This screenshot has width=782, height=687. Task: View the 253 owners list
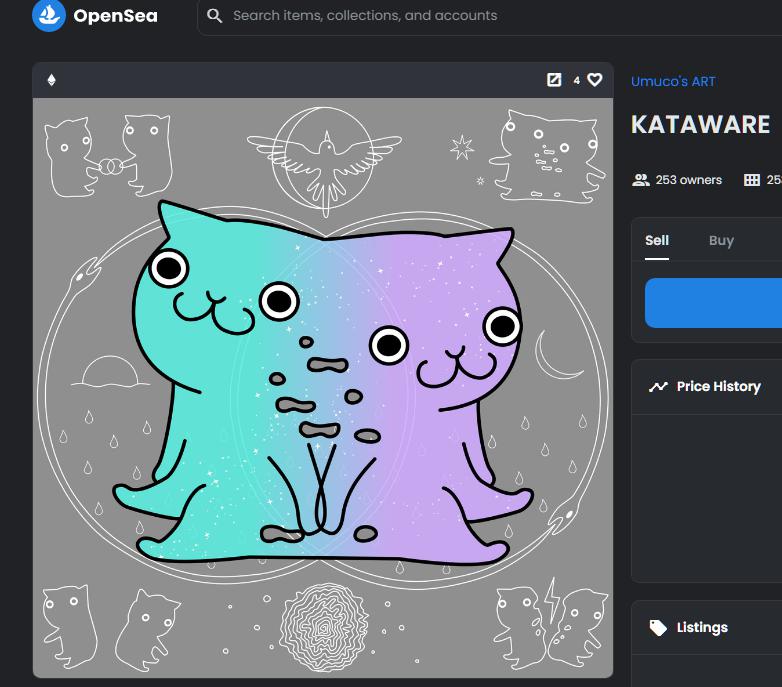click(x=688, y=180)
